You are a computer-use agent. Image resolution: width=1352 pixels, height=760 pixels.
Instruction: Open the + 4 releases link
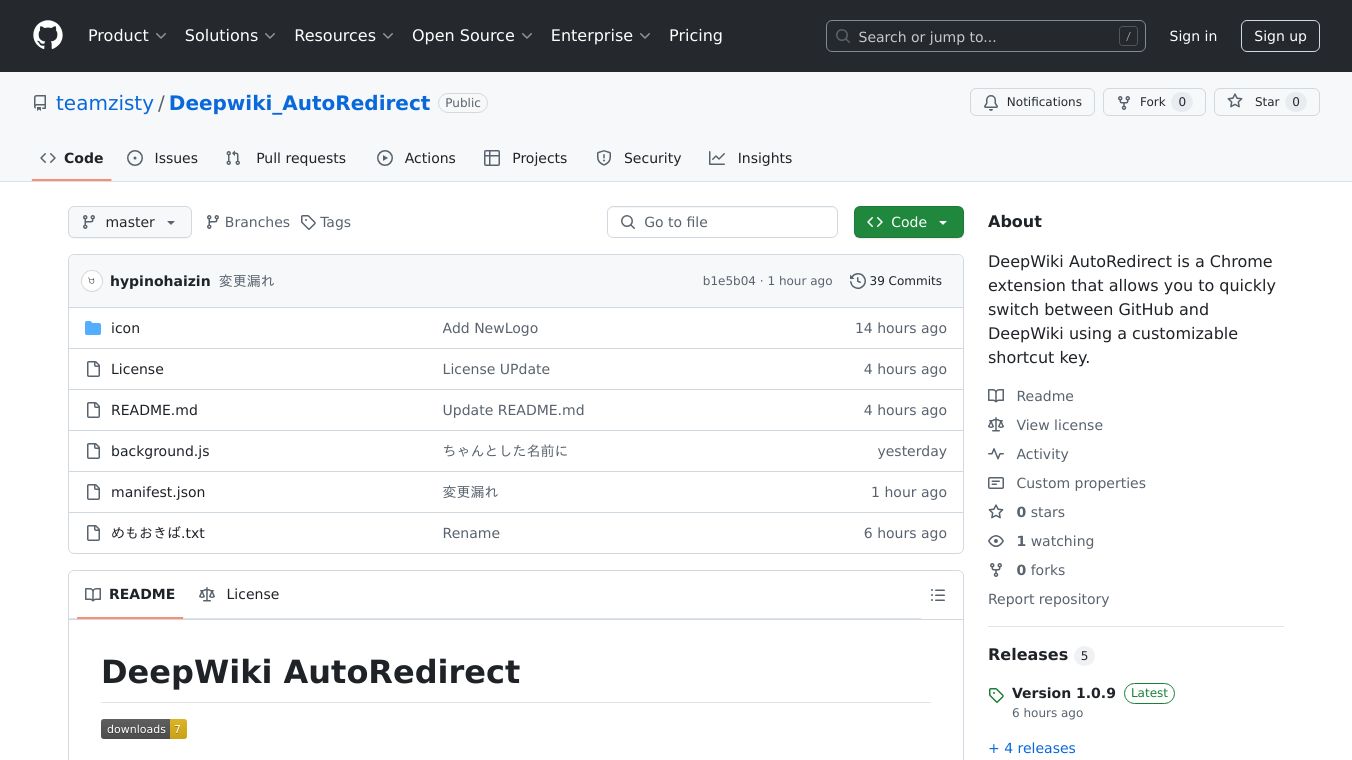(x=1032, y=748)
